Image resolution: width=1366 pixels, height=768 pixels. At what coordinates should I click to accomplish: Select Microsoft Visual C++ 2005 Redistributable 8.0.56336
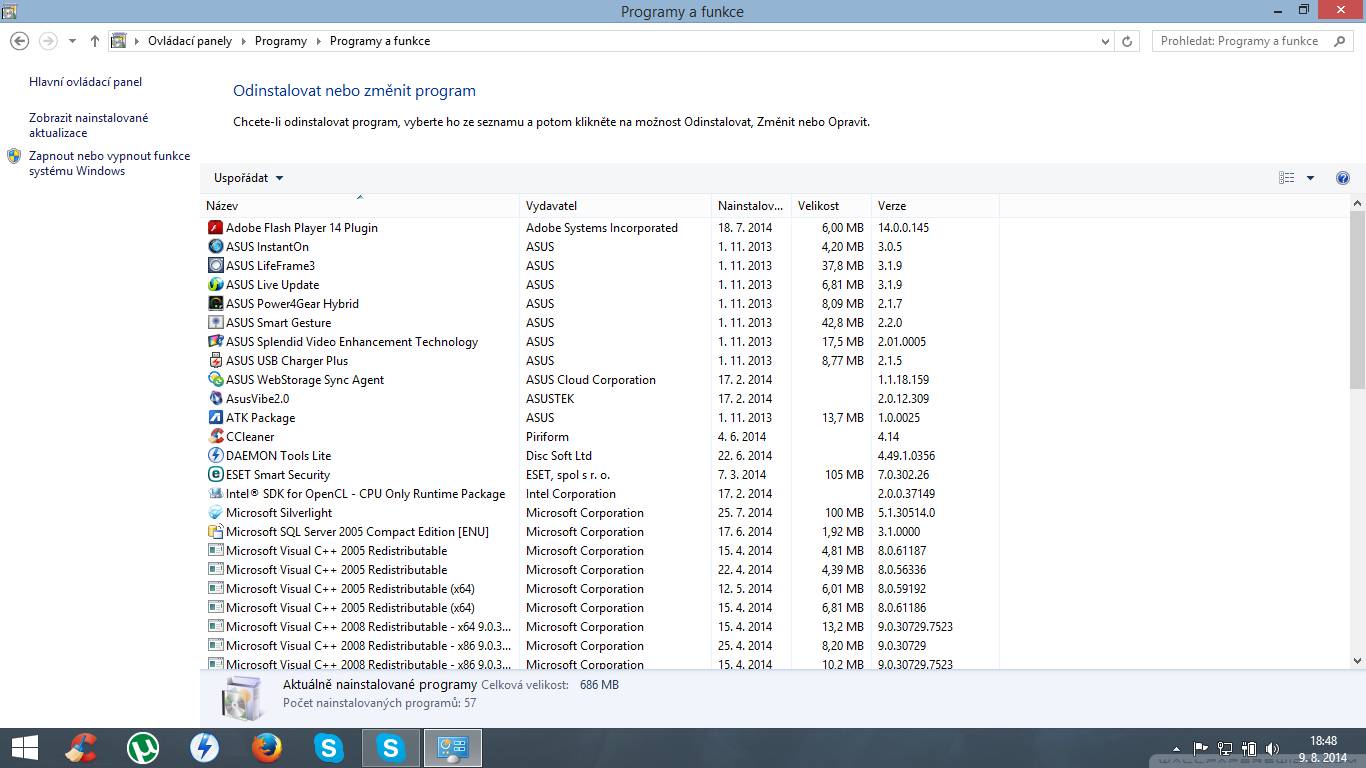pos(600,570)
